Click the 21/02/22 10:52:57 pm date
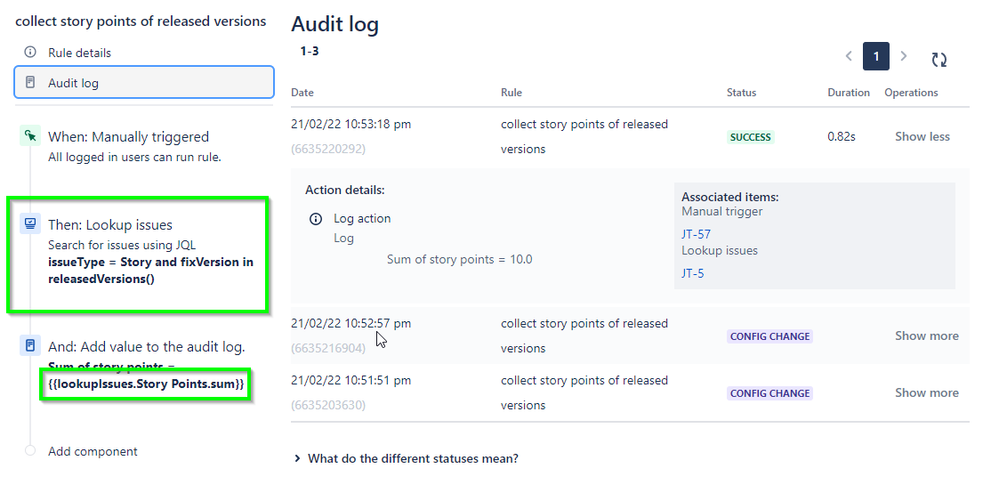This screenshot has width=999, height=486. pyautogui.click(x=350, y=323)
